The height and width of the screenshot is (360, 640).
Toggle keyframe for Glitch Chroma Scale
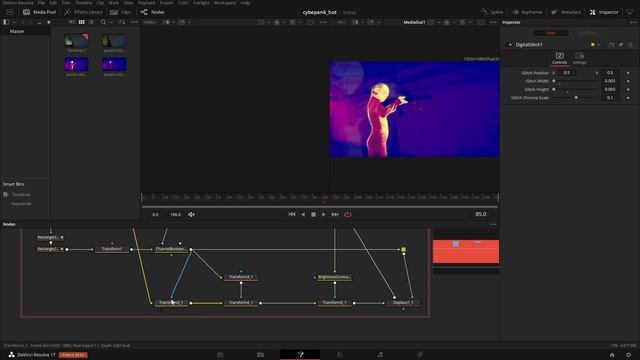(x=628, y=98)
